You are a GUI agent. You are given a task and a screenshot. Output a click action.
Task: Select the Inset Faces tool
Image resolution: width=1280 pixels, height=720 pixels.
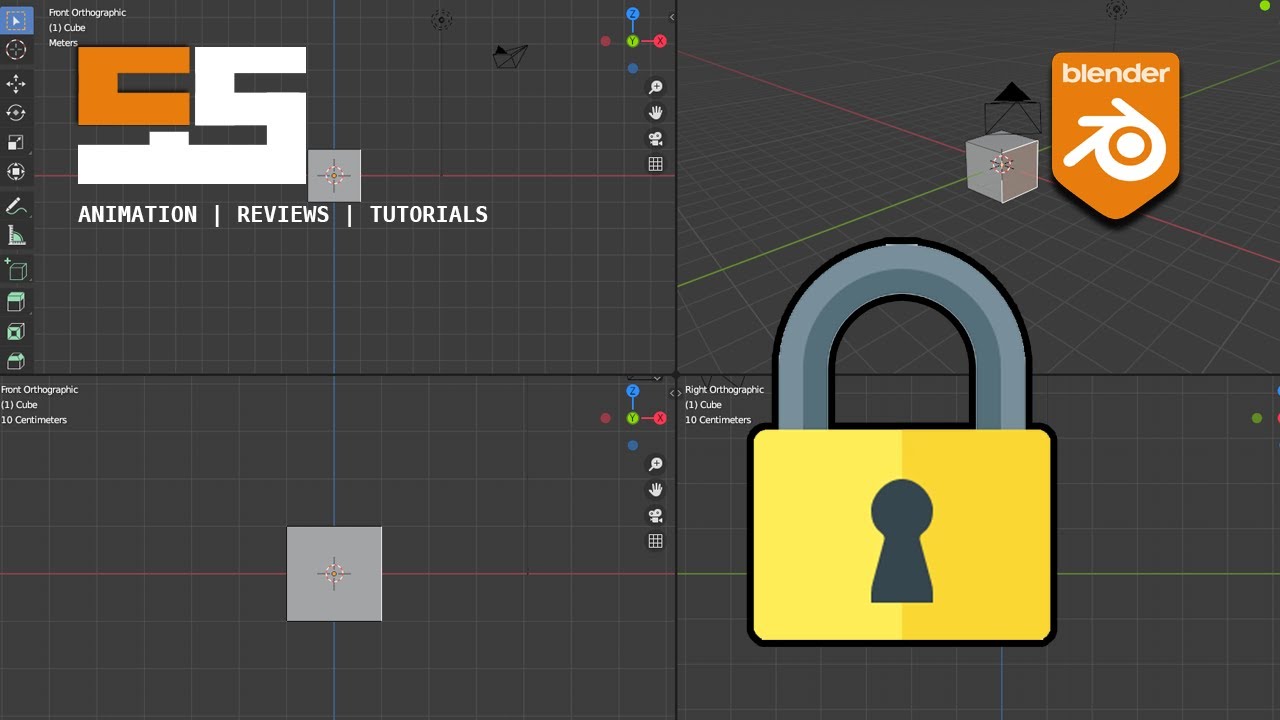16,332
